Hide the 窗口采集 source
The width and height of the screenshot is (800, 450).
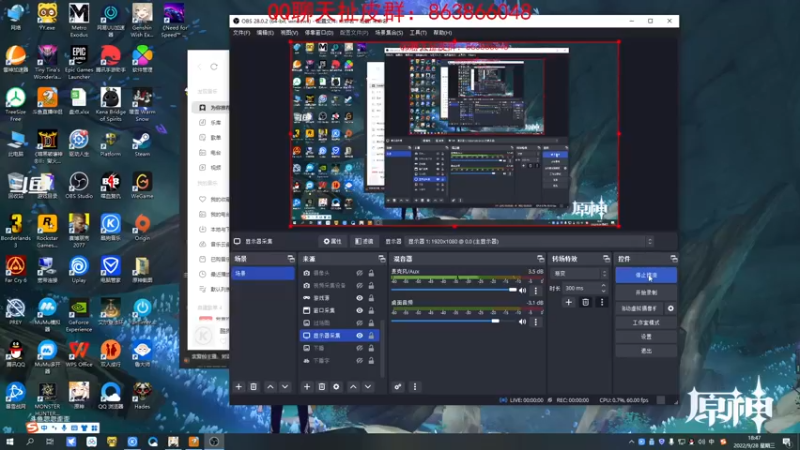point(360,310)
